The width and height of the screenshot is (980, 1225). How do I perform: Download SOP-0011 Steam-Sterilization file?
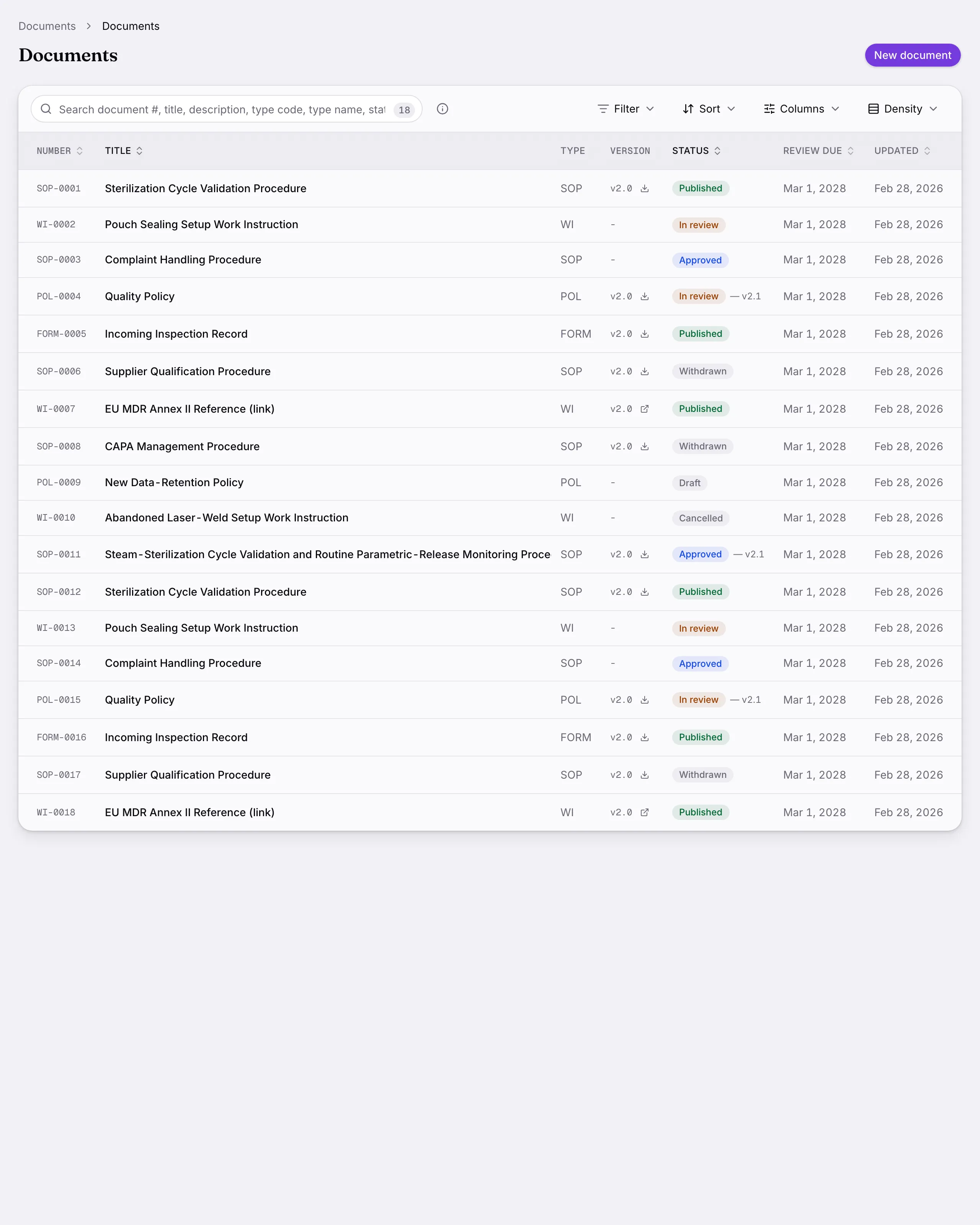(x=644, y=555)
